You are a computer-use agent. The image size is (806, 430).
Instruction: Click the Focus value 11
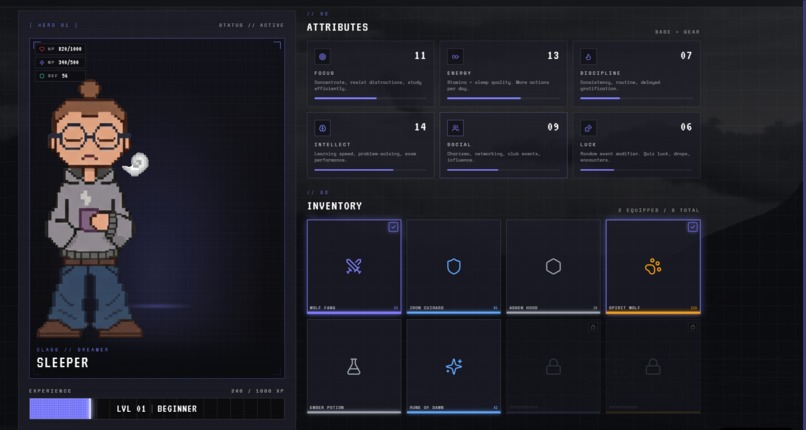pyautogui.click(x=420, y=55)
